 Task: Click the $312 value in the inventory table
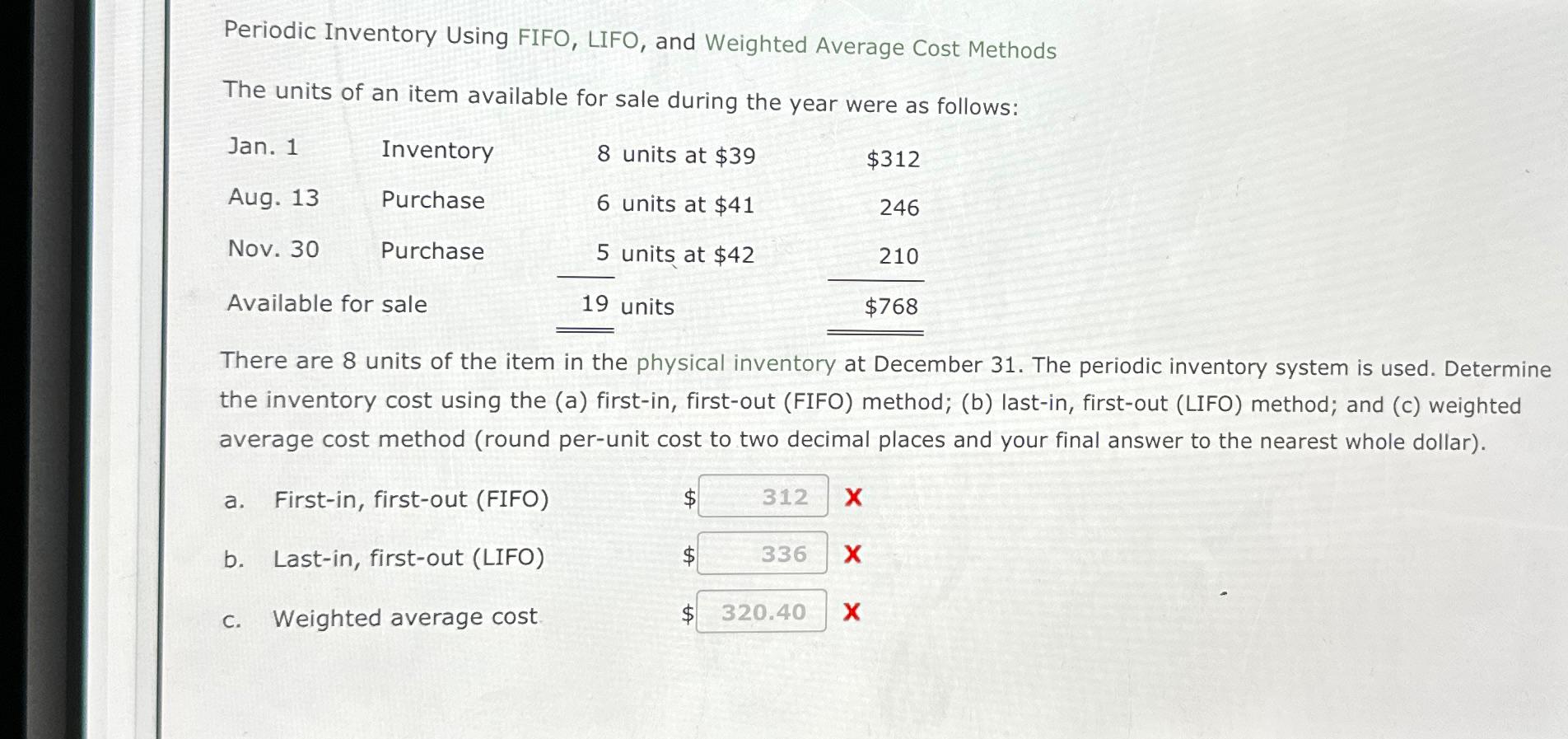click(894, 158)
